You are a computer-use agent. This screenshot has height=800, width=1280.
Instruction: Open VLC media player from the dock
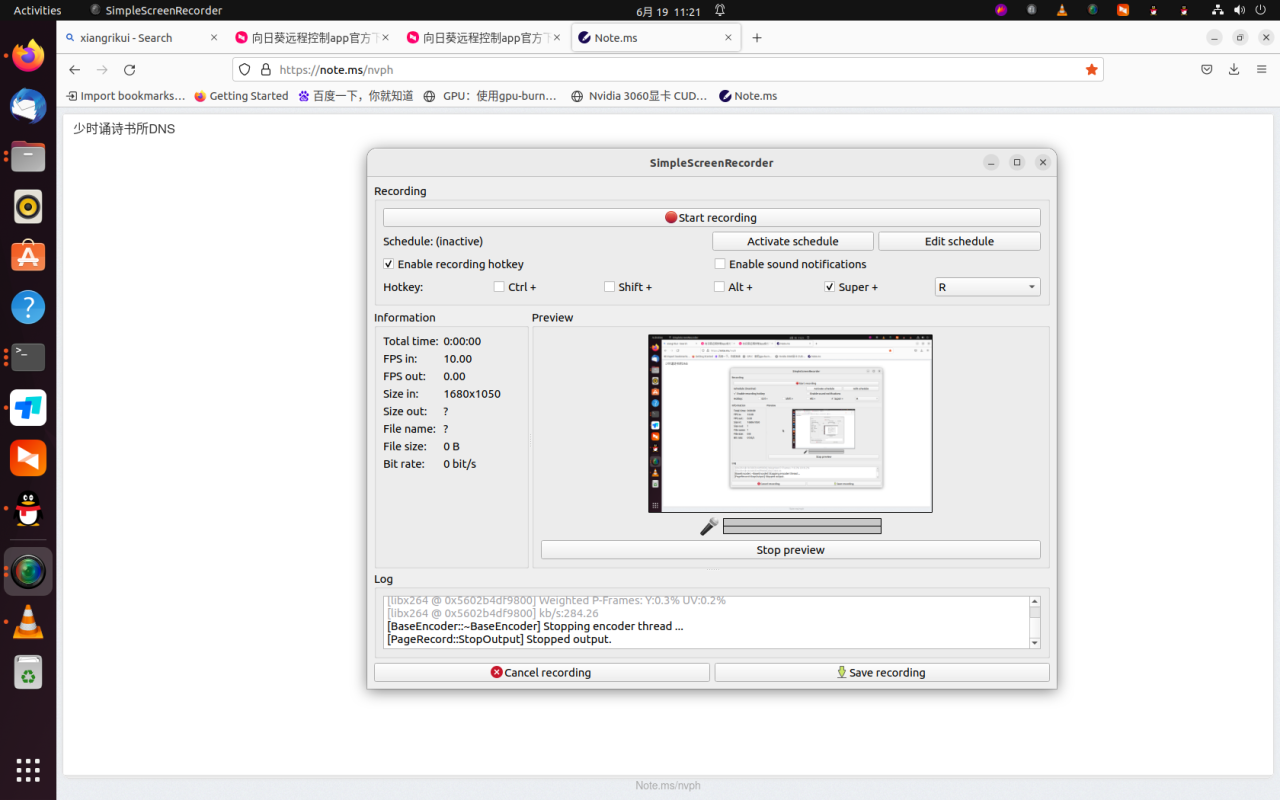click(28, 622)
